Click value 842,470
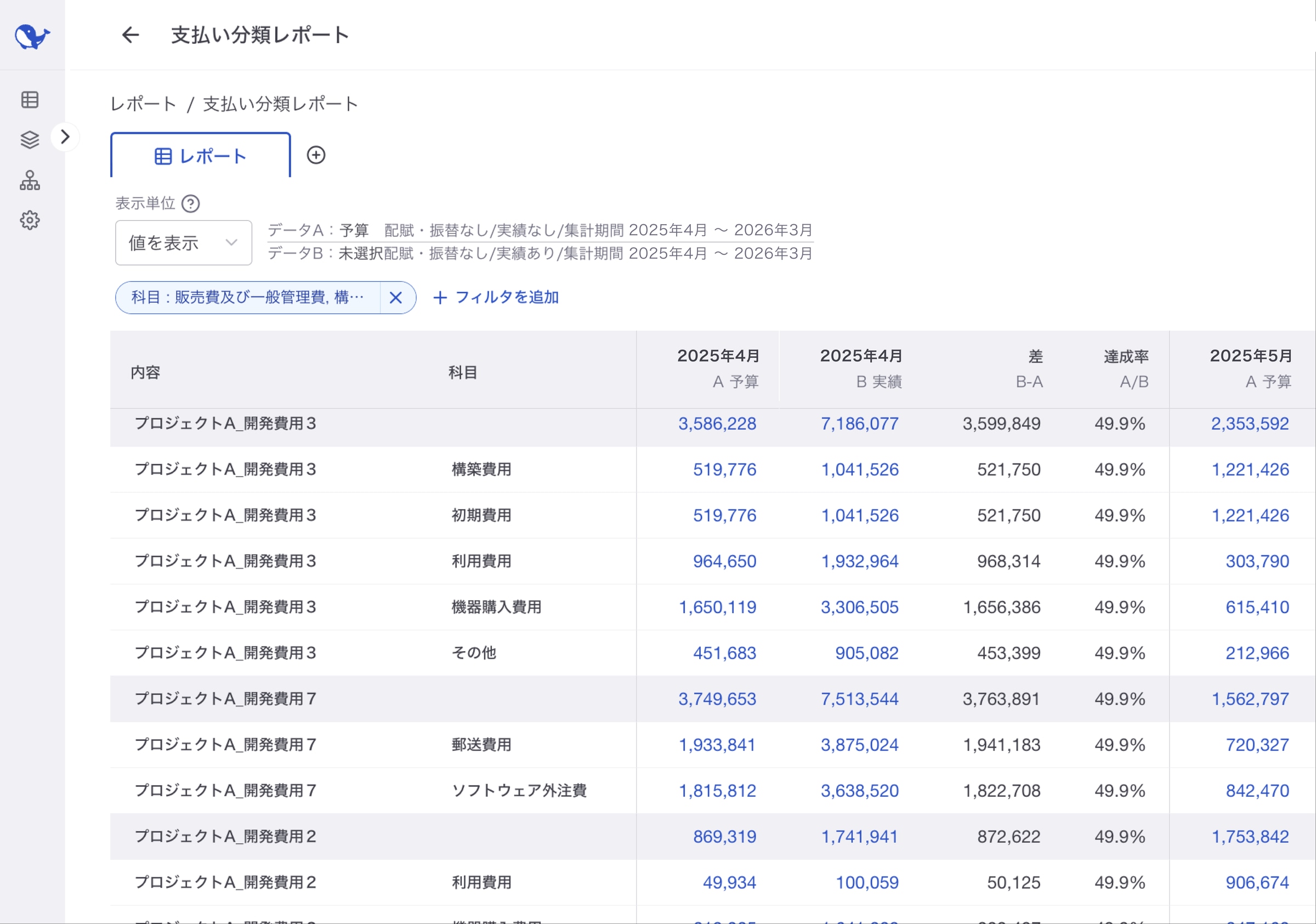The width and height of the screenshot is (1316, 924). click(1257, 790)
